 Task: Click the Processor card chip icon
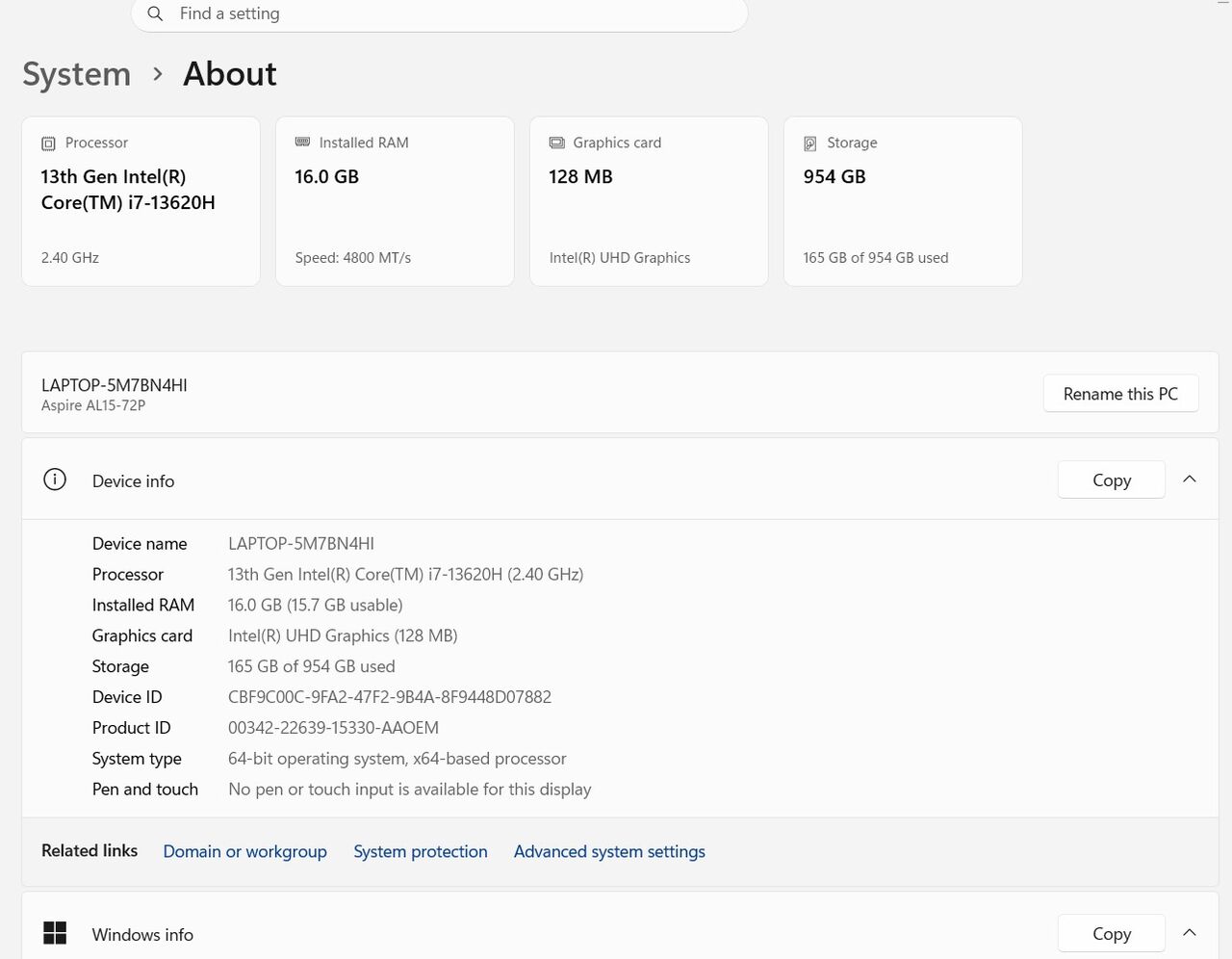[48, 143]
